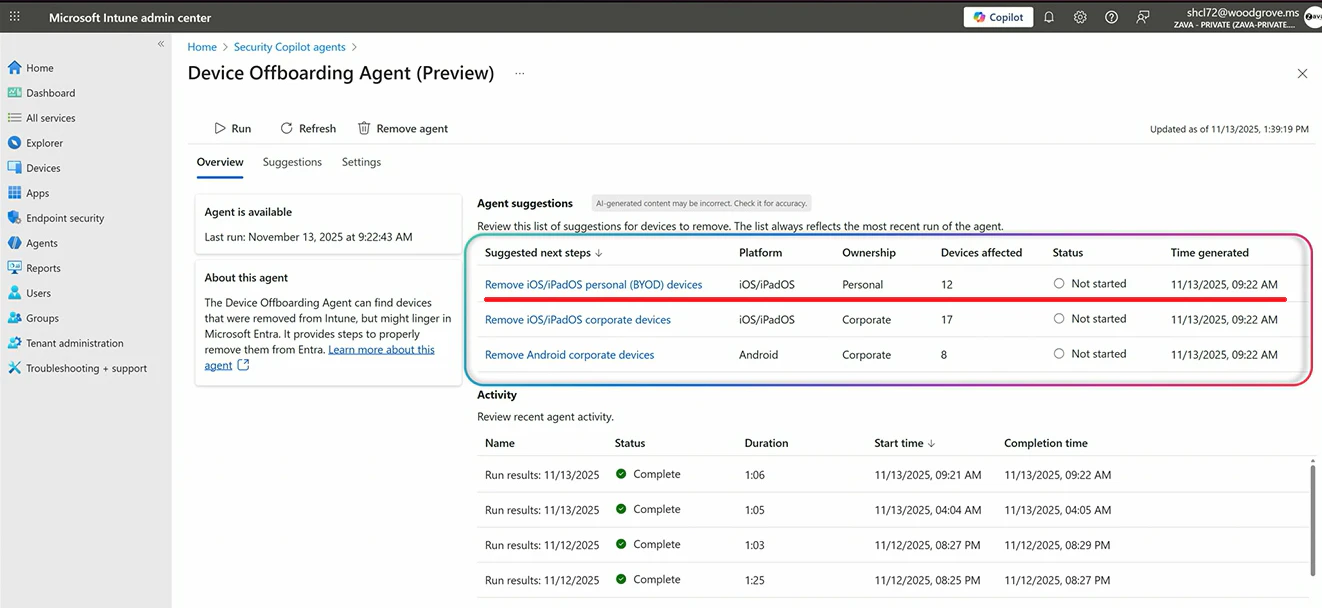Open Remove iOS/iPadOS personal (BYOD) devices suggestion

(x=594, y=285)
